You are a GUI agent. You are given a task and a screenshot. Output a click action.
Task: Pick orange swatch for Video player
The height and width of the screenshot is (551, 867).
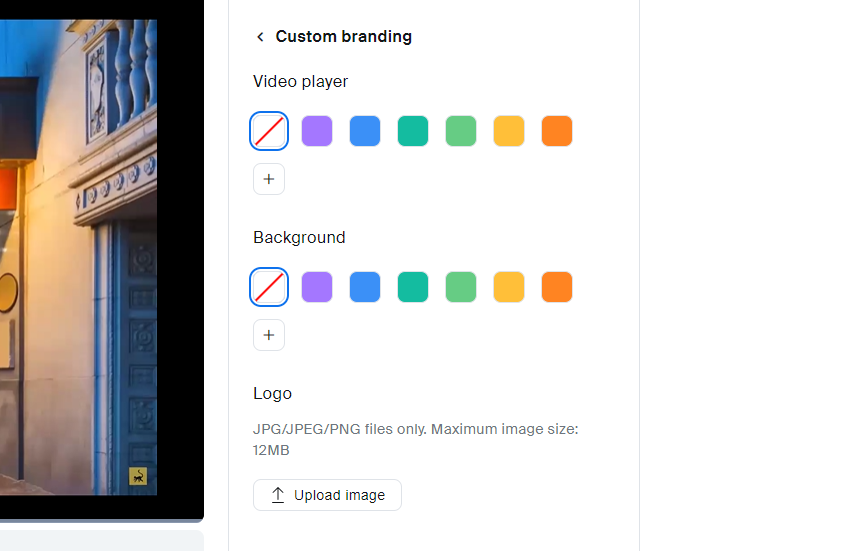tap(557, 131)
